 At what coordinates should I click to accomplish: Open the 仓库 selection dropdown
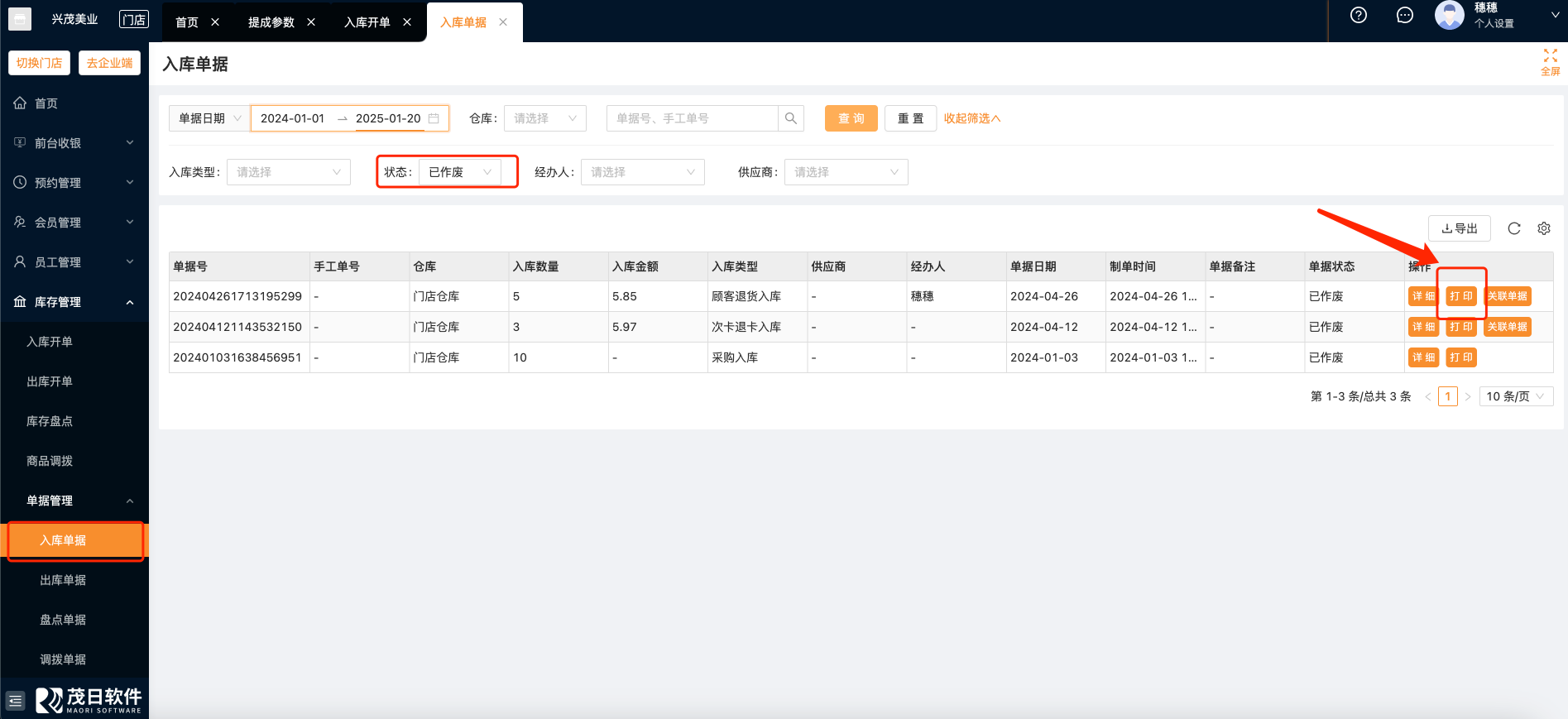(x=544, y=118)
